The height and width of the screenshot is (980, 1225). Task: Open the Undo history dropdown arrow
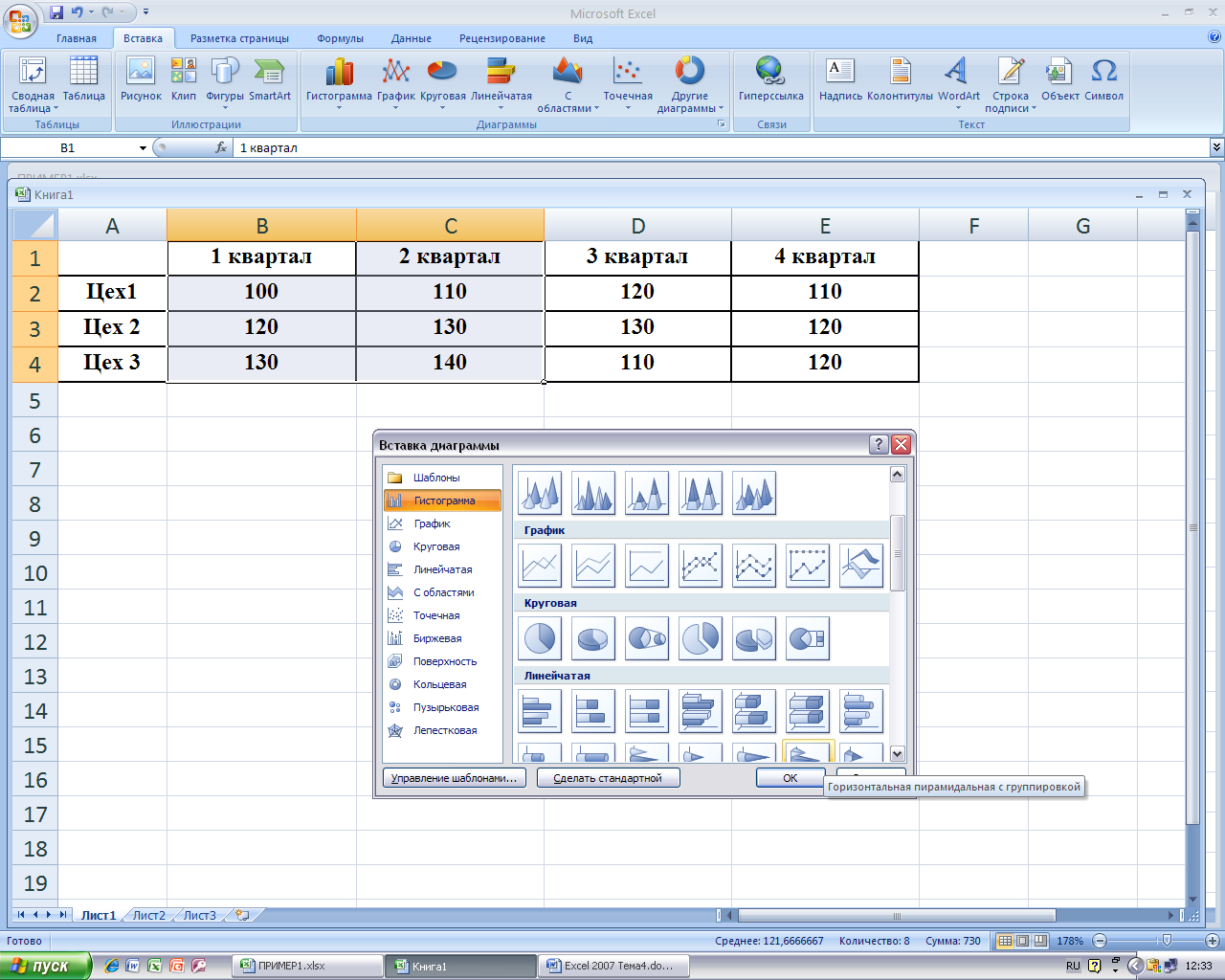tap(92, 12)
